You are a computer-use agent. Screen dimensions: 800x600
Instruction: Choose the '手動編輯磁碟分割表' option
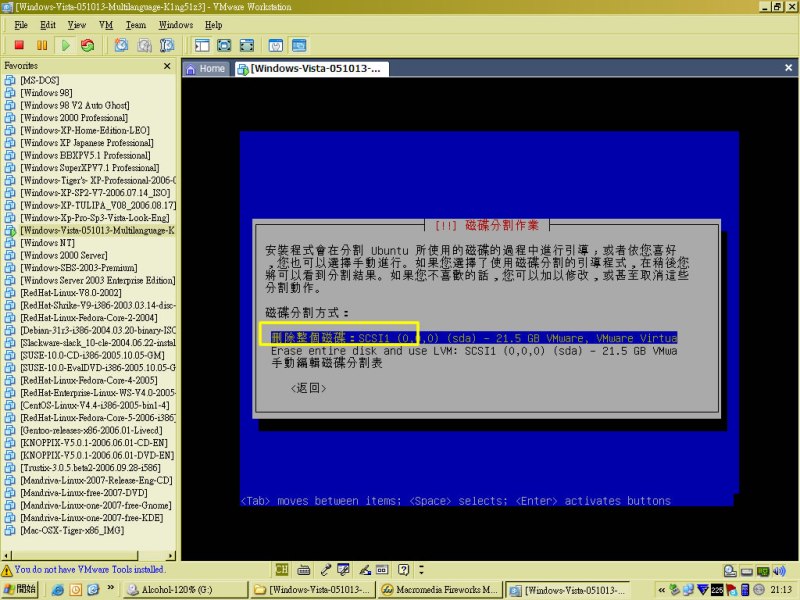327,363
